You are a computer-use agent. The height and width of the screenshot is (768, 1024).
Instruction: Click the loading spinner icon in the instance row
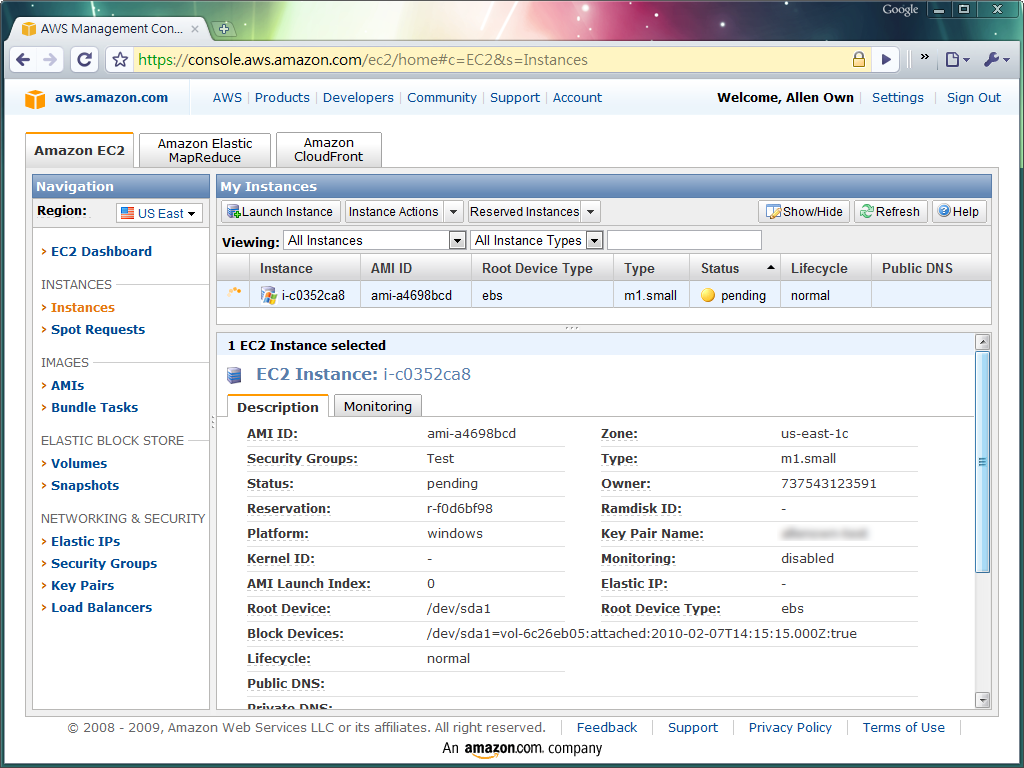(233, 292)
